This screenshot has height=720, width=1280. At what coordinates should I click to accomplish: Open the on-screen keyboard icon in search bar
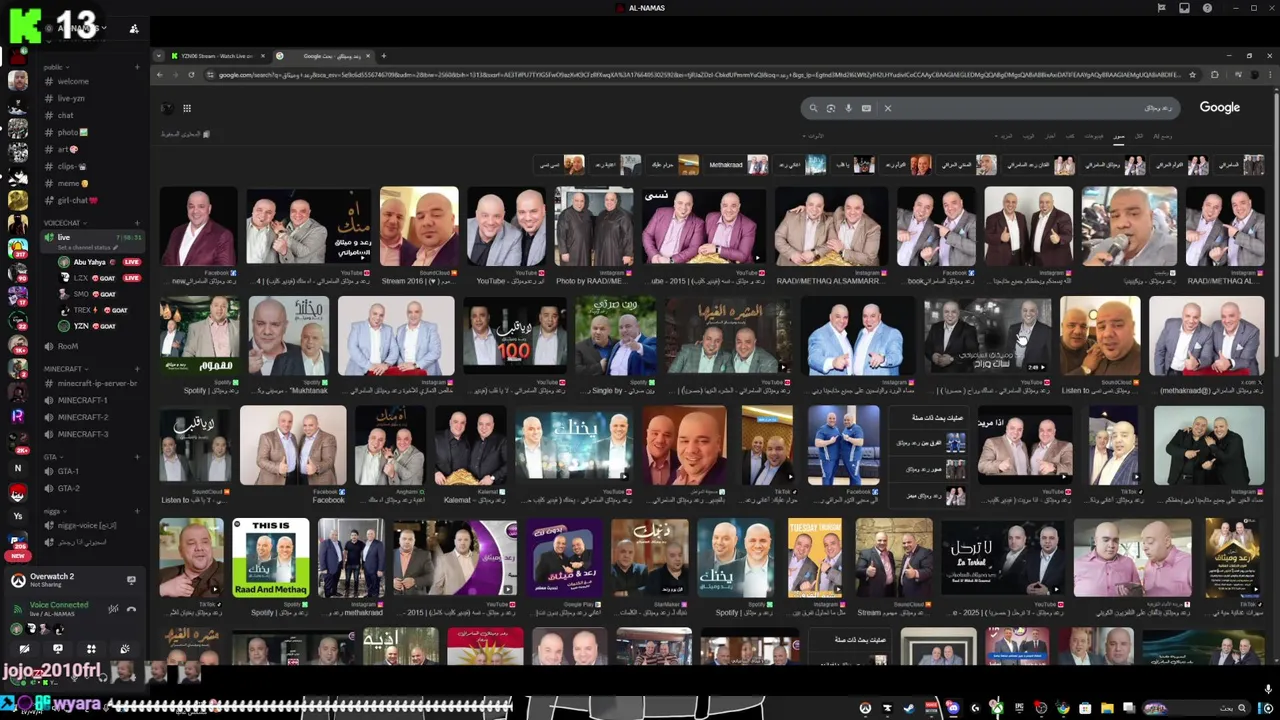click(x=866, y=108)
